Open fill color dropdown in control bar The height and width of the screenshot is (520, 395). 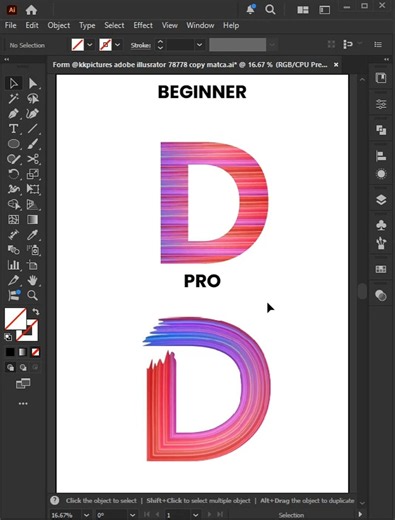tap(90, 44)
